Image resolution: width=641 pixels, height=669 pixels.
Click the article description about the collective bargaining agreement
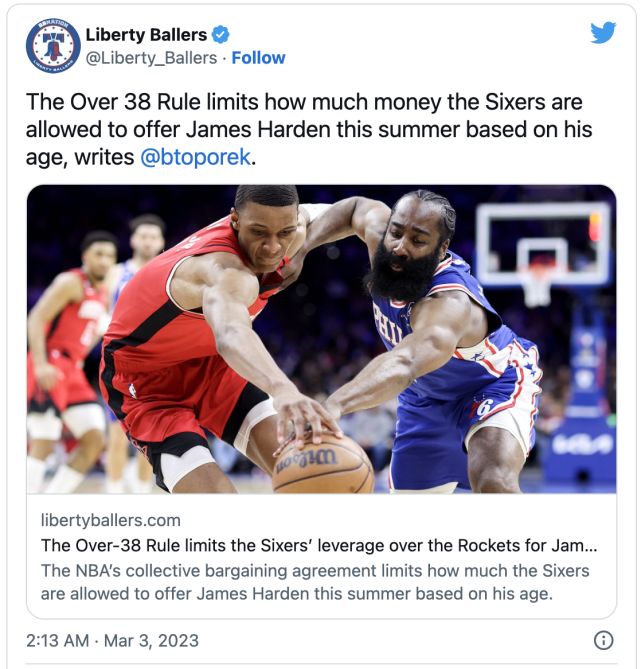[x=315, y=582]
